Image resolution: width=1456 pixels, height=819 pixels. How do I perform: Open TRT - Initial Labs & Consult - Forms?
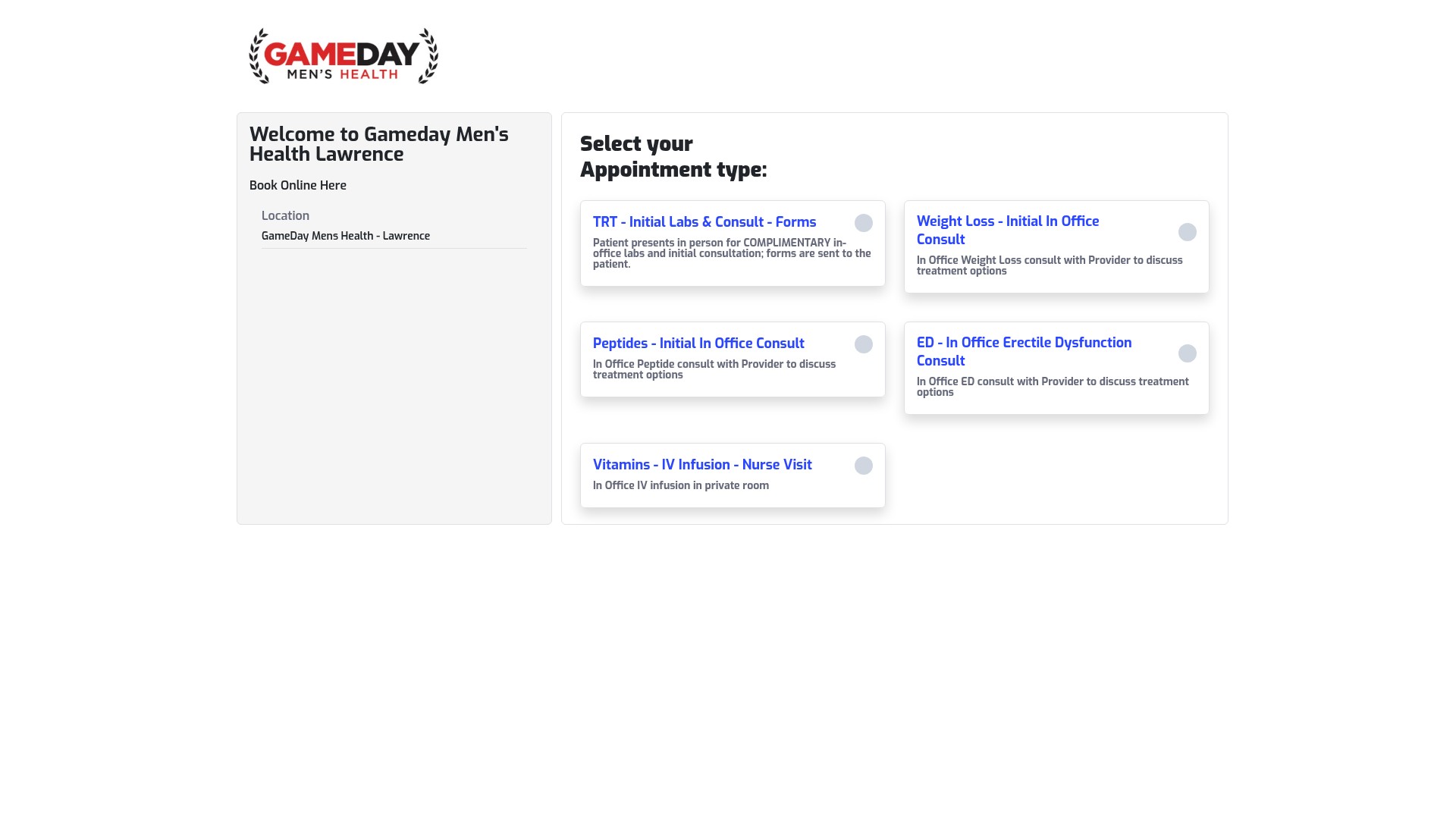coord(704,222)
